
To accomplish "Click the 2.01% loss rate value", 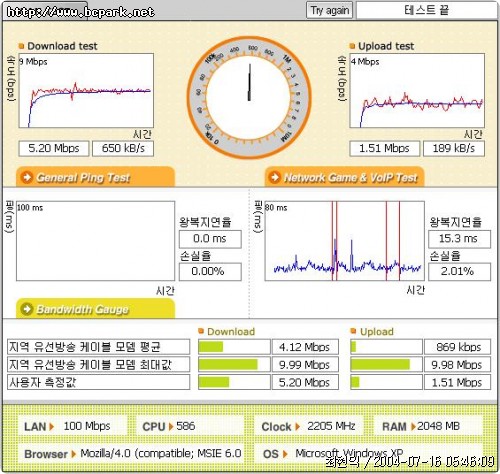I will tap(459, 272).
